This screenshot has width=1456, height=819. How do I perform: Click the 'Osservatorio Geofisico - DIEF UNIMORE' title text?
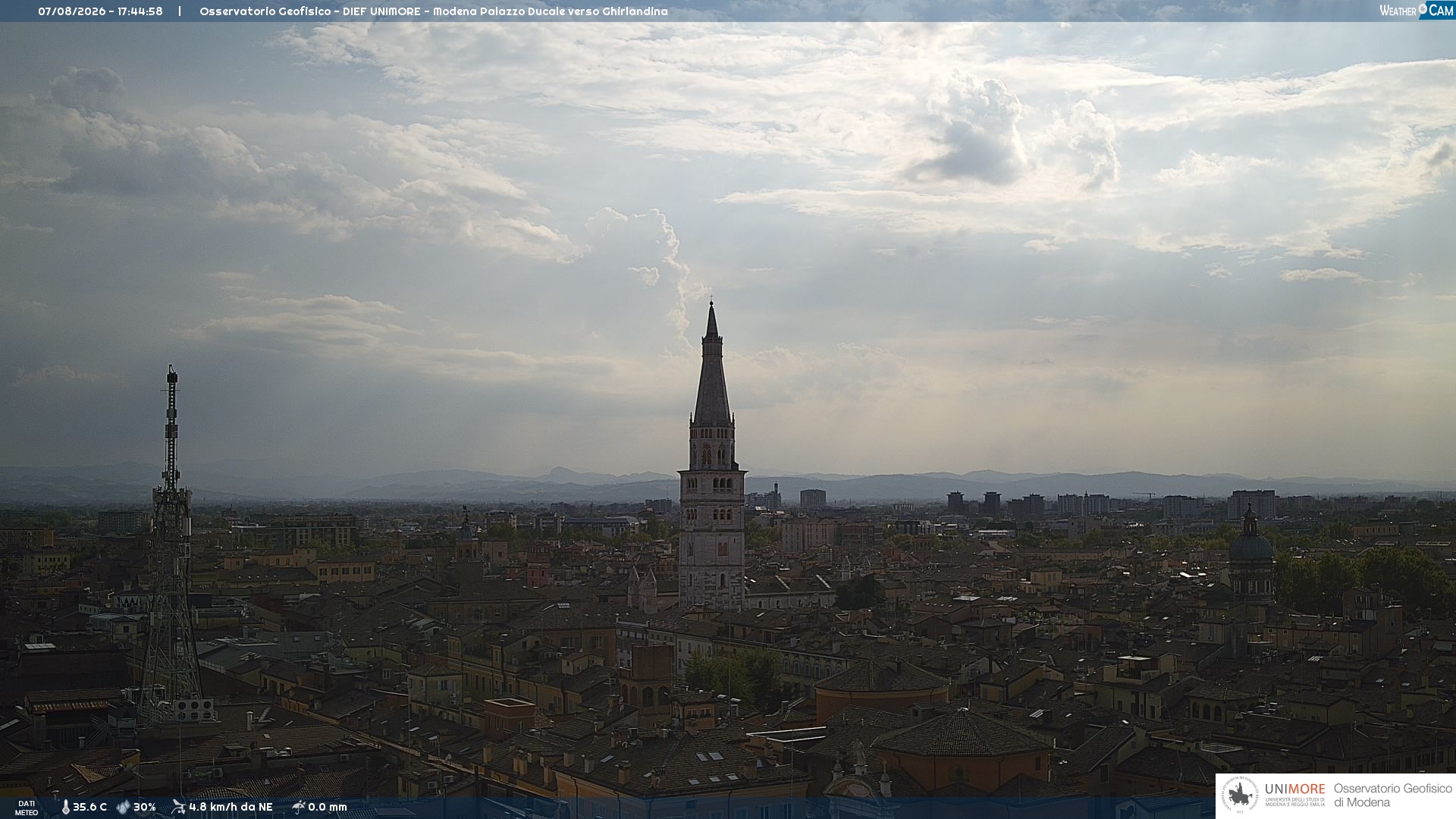(310, 11)
